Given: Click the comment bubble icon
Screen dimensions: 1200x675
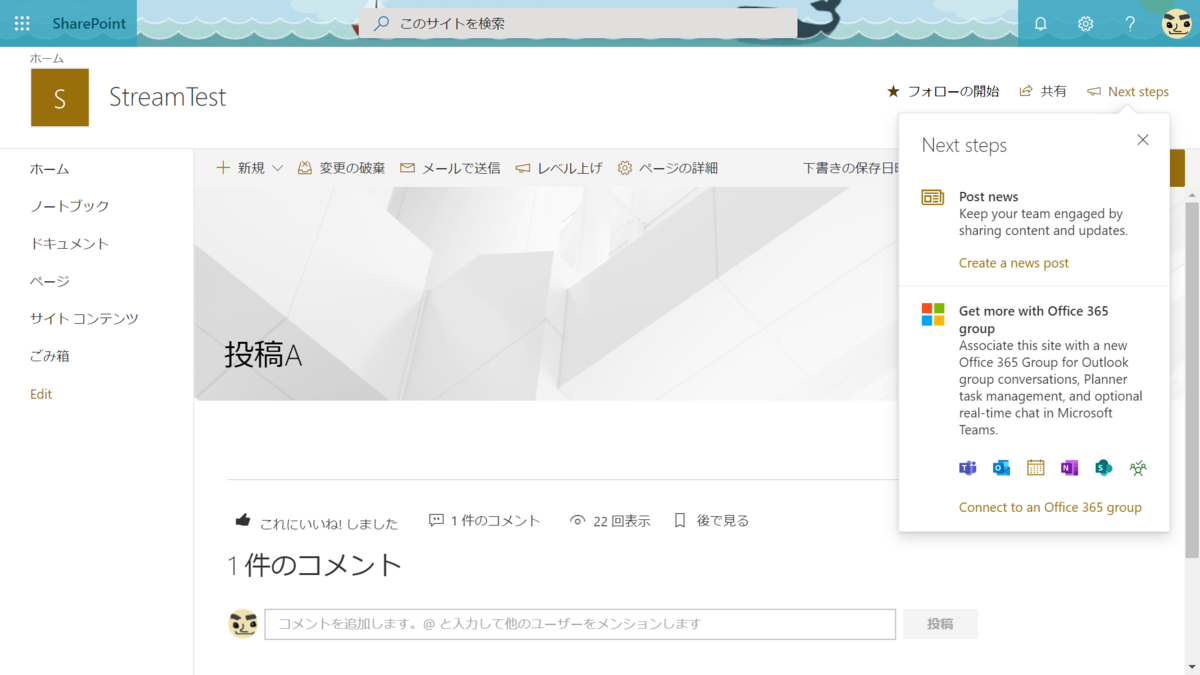Looking at the screenshot, I should [436, 520].
